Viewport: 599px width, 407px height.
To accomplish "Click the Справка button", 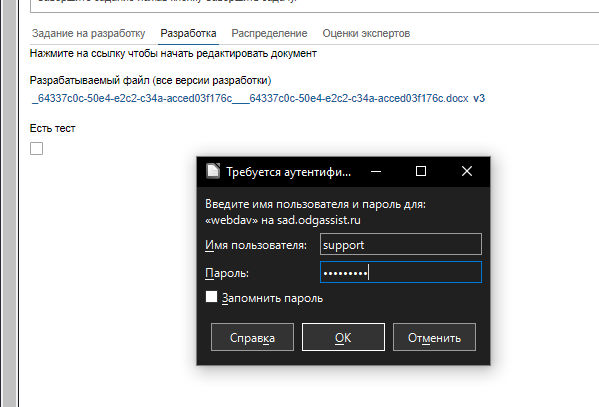I will click(252, 337).
